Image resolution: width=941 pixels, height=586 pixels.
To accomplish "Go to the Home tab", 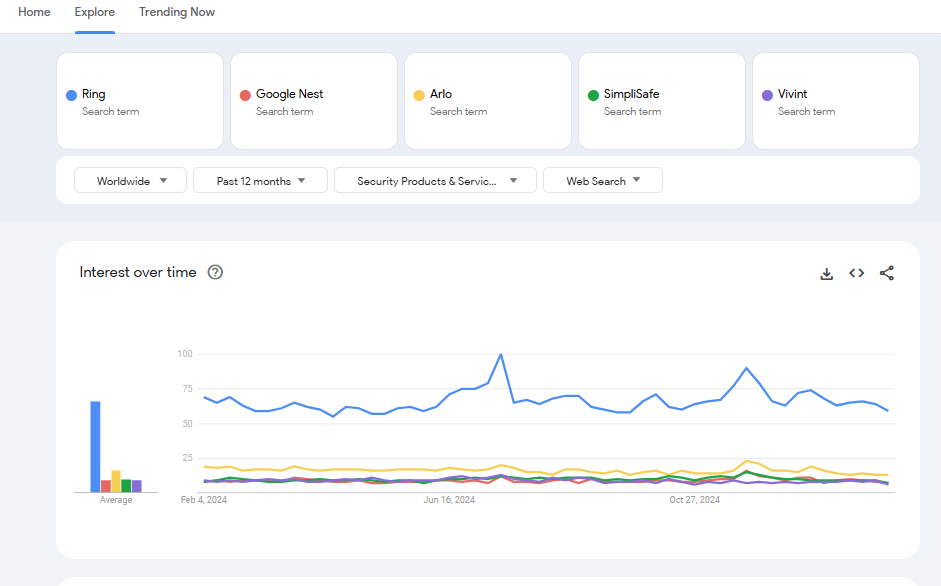I will 34,12.
